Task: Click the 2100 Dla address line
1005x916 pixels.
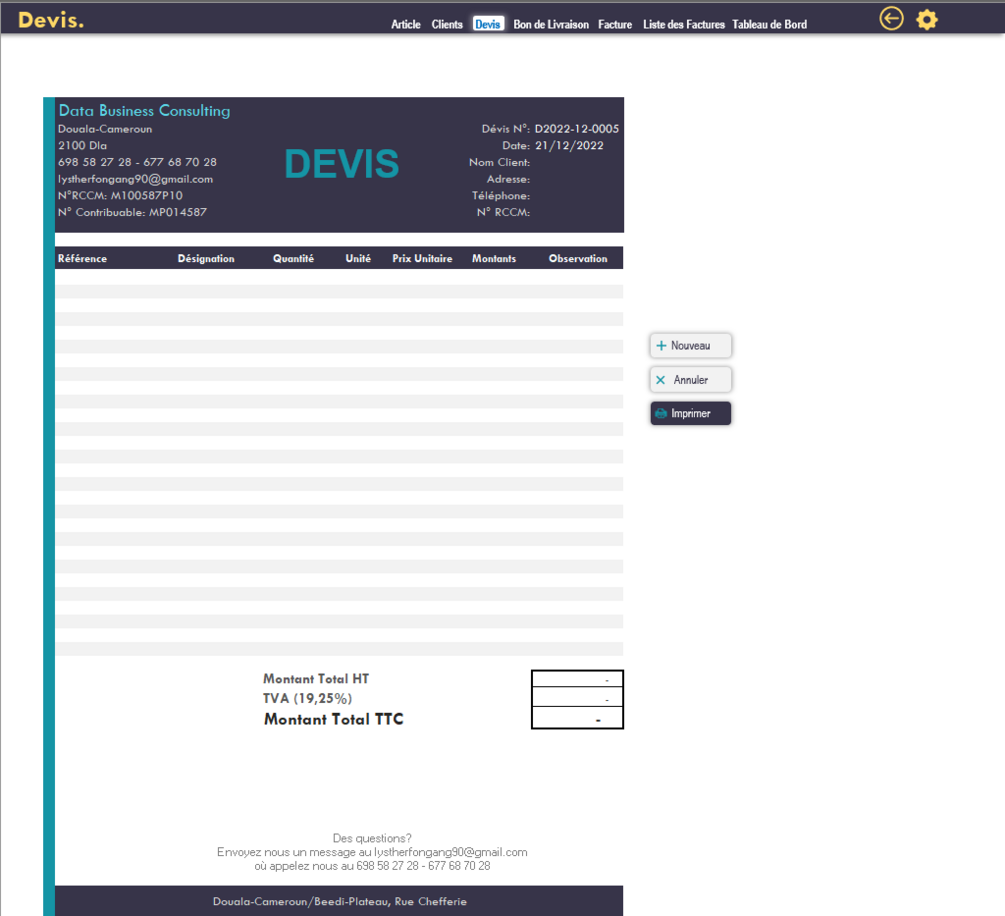Action: click(x=82, y=146)
